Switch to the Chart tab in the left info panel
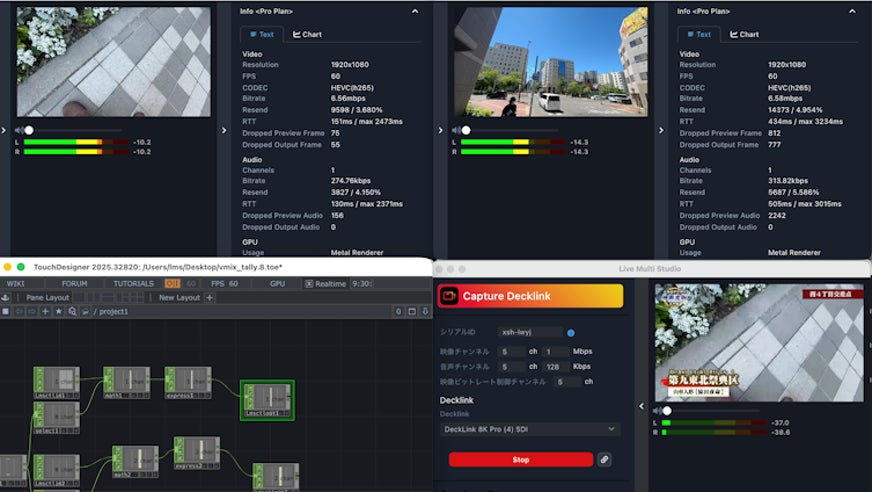This screenshot has width=872, height=492. 308,34
